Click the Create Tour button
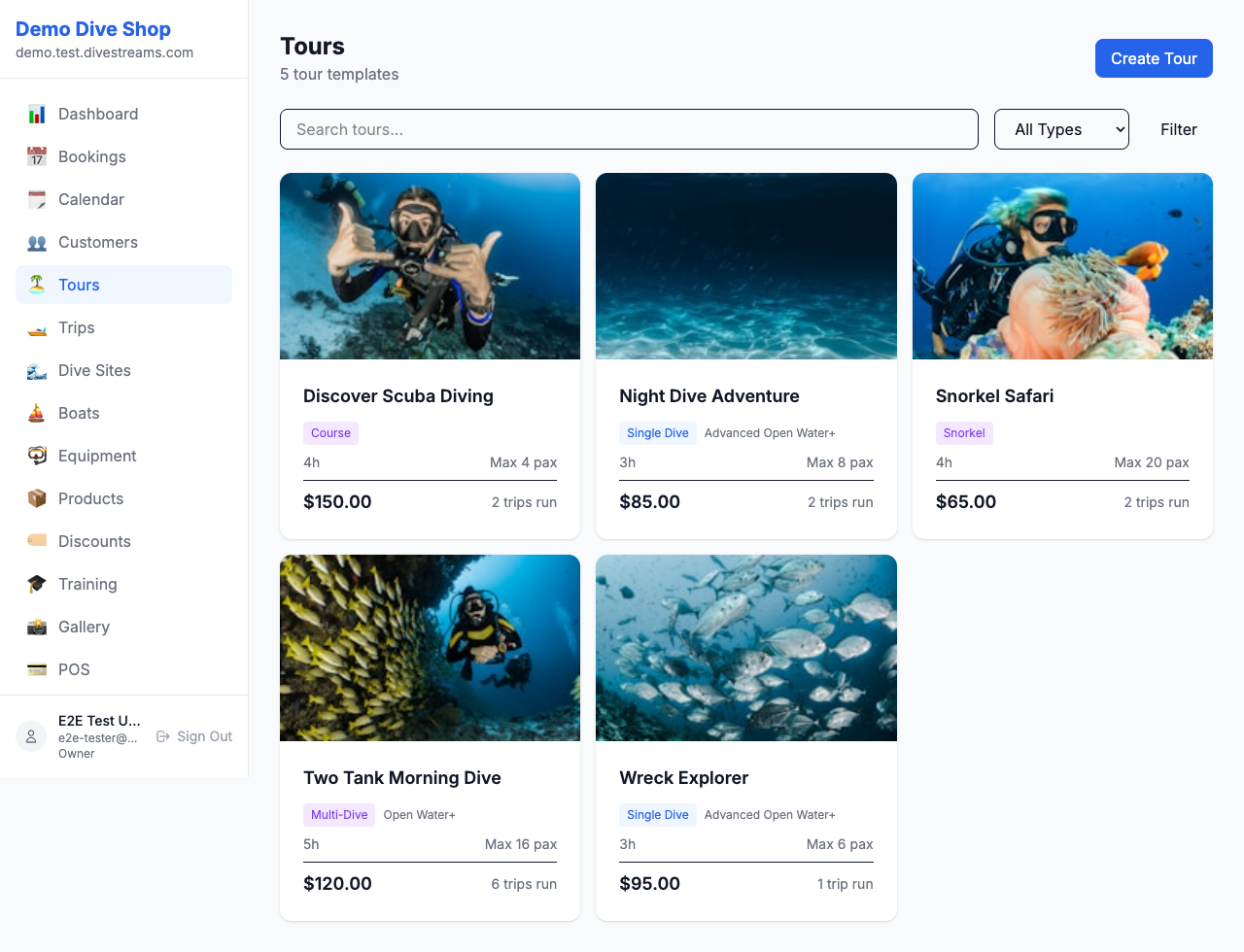This screenshot has width=1244, height=952. click(x=1154, y=58)
